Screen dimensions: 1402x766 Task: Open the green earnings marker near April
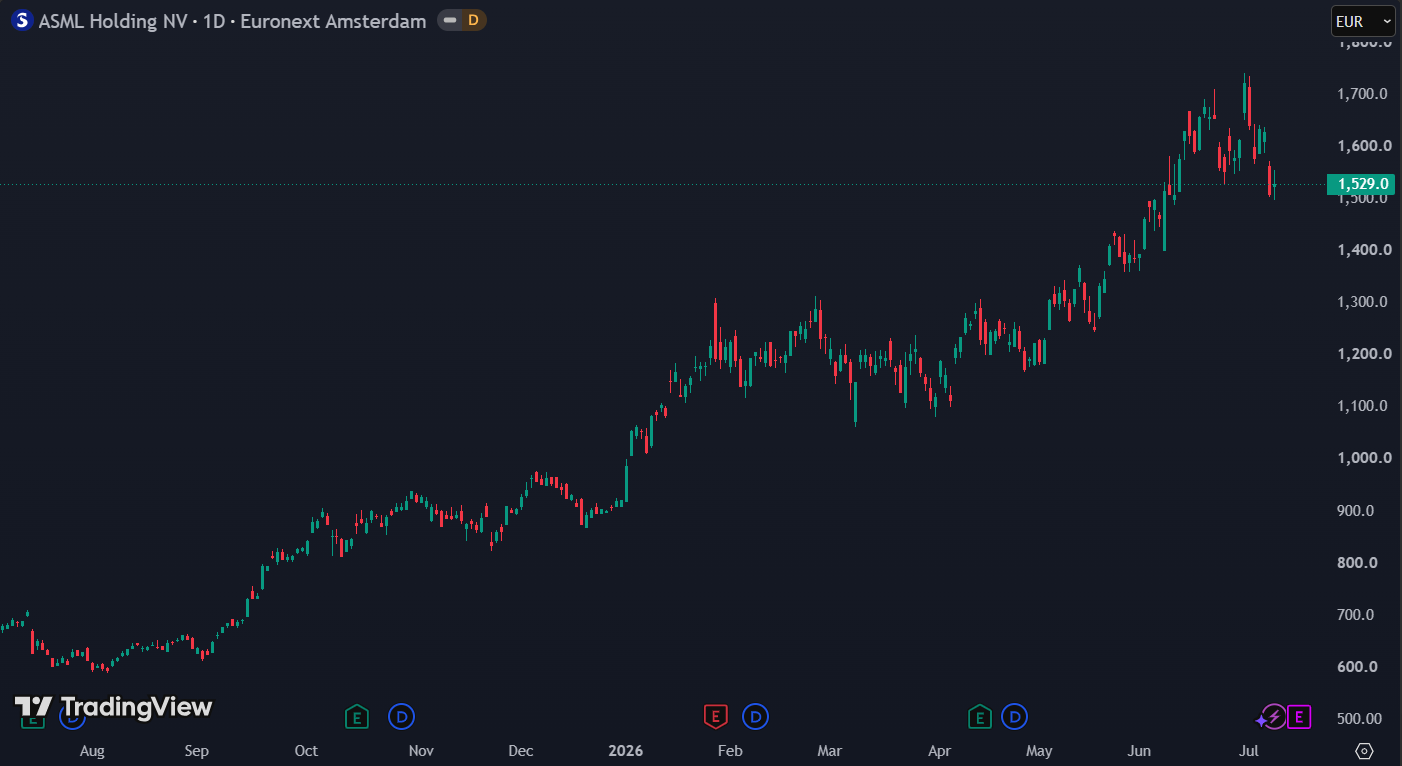(979, 716)
